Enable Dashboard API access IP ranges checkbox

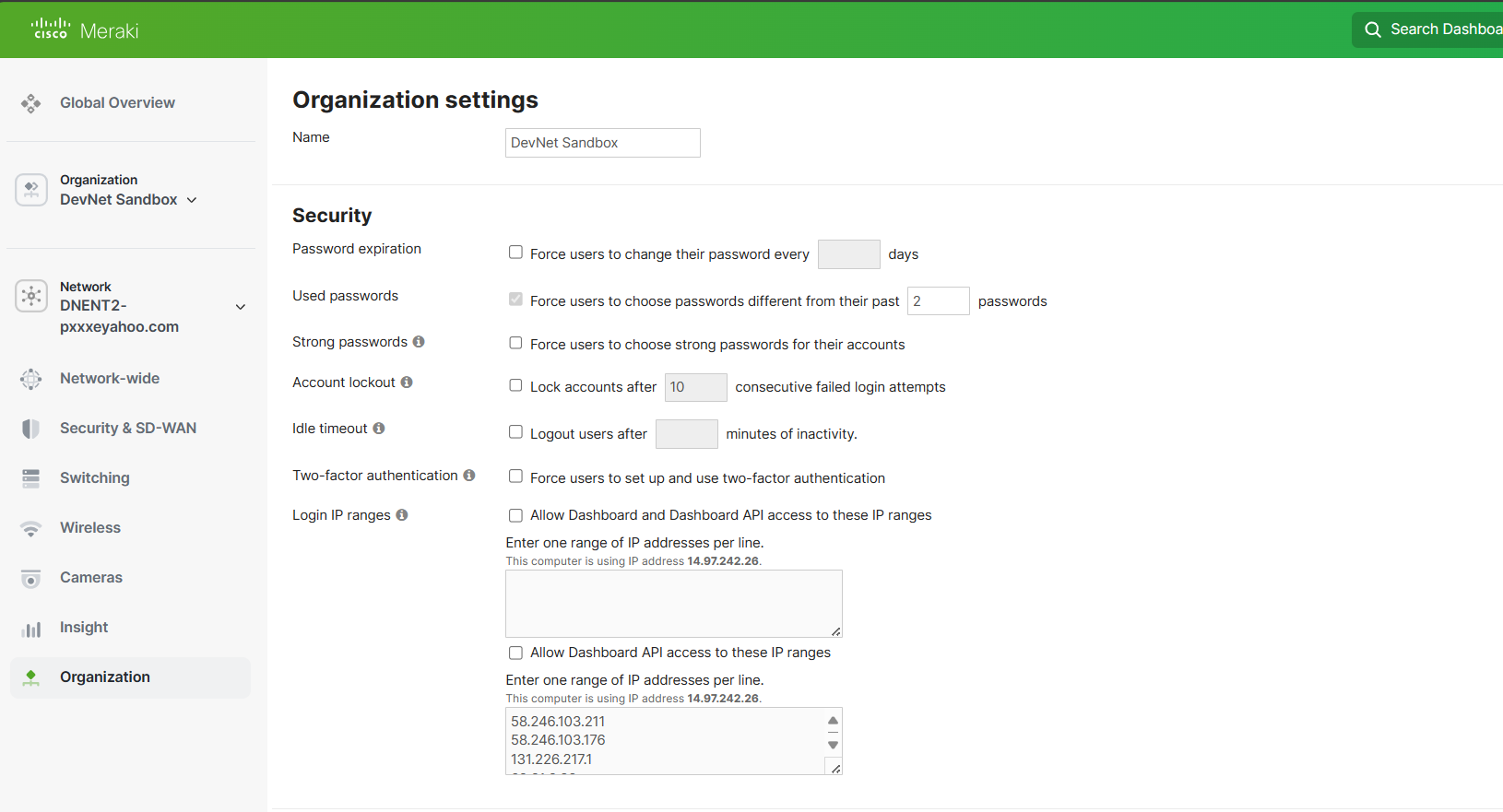(x=515, y=653)
